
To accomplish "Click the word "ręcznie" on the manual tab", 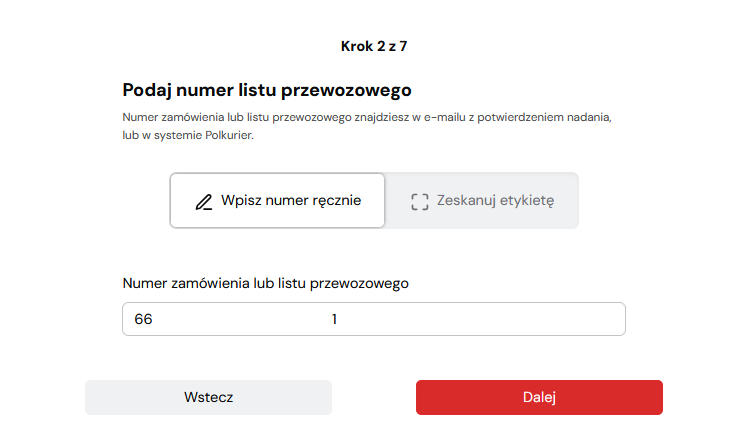I will point(334,201).
